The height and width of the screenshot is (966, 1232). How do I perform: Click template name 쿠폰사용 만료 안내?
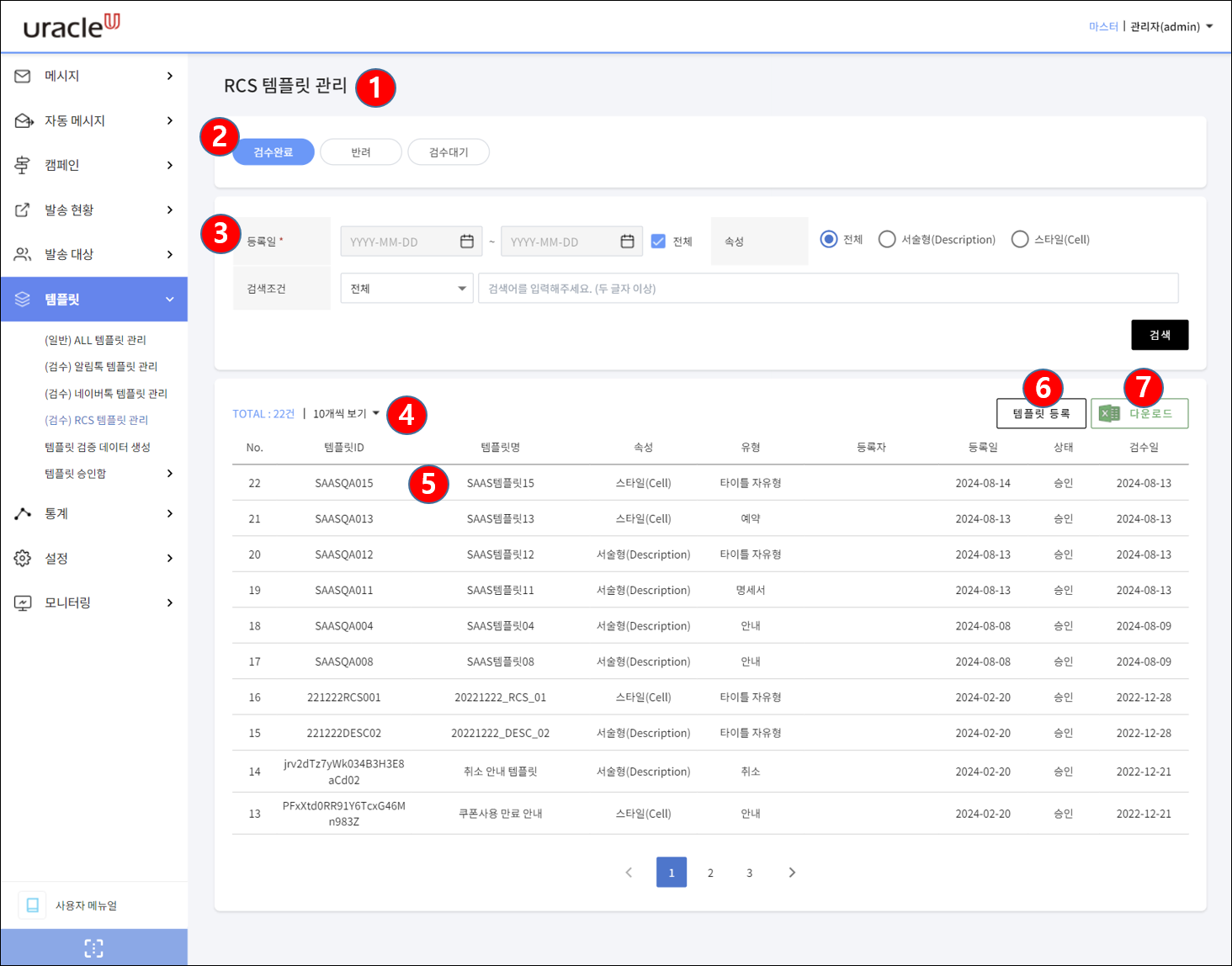[501, 814]
